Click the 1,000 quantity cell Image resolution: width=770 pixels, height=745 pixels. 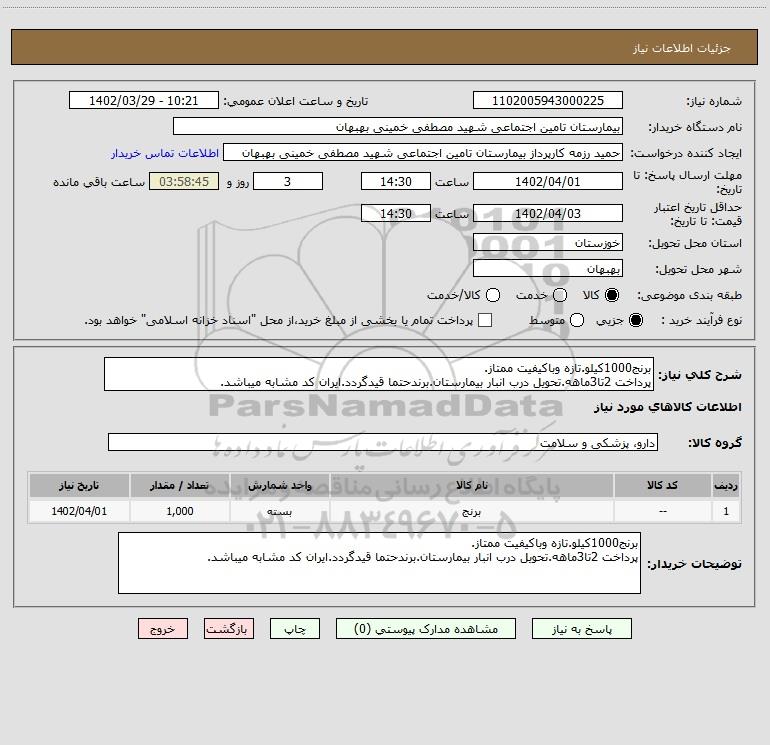tap(180, 511)
